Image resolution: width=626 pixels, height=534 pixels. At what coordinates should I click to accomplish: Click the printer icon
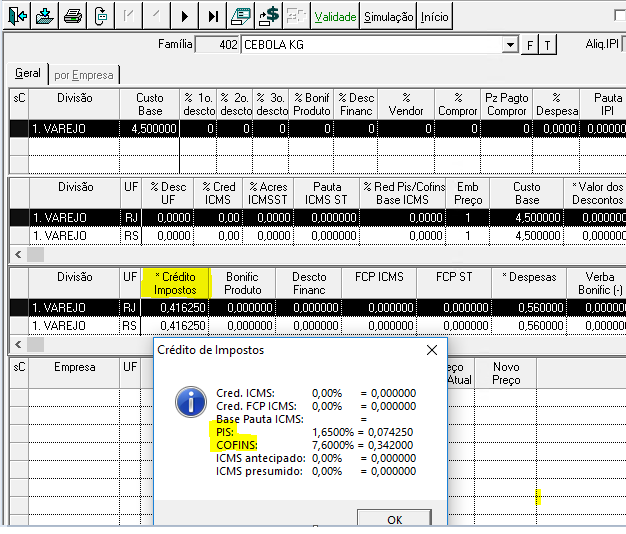point(72,16)
